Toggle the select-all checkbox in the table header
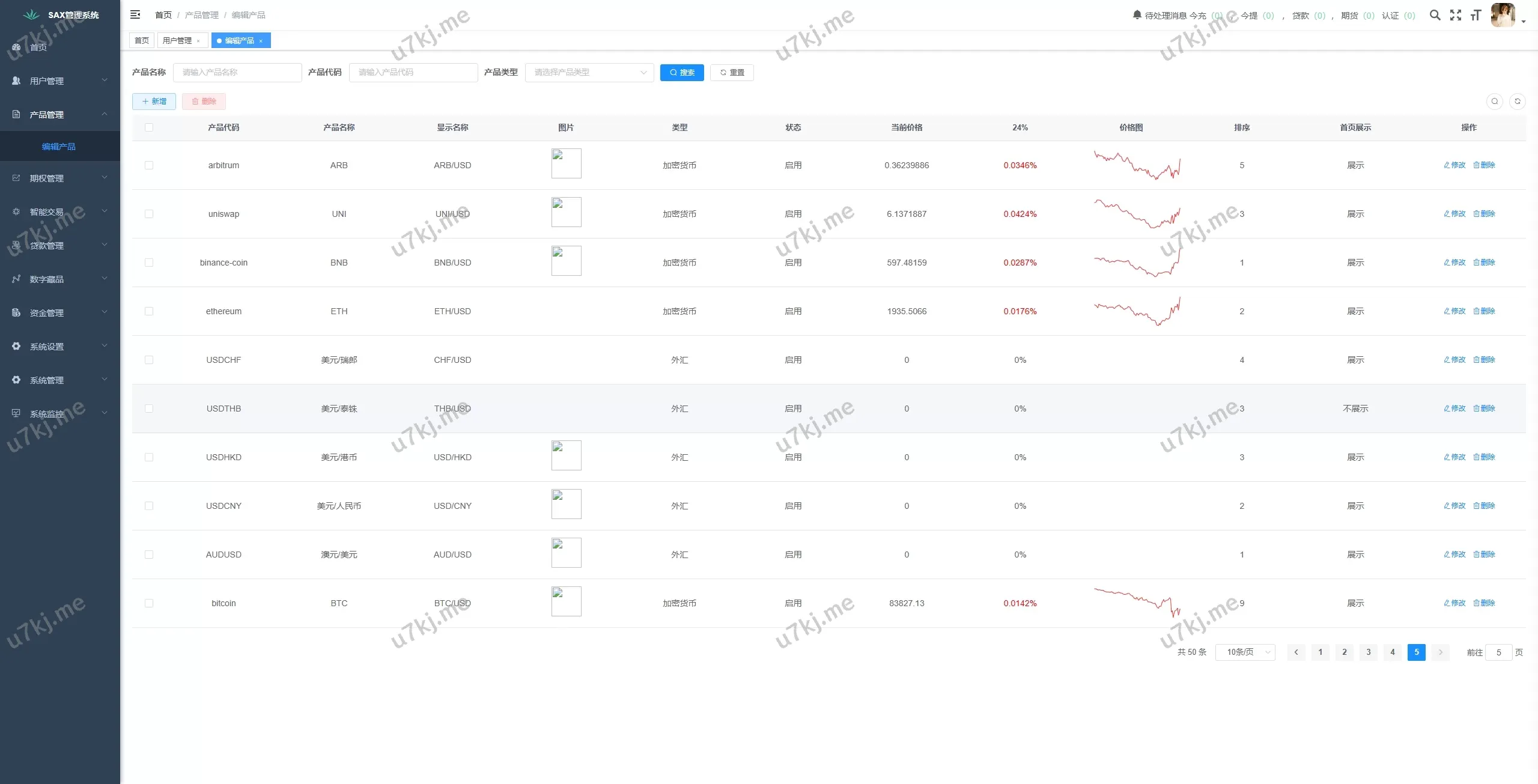1538x784 pixels. 149,127
